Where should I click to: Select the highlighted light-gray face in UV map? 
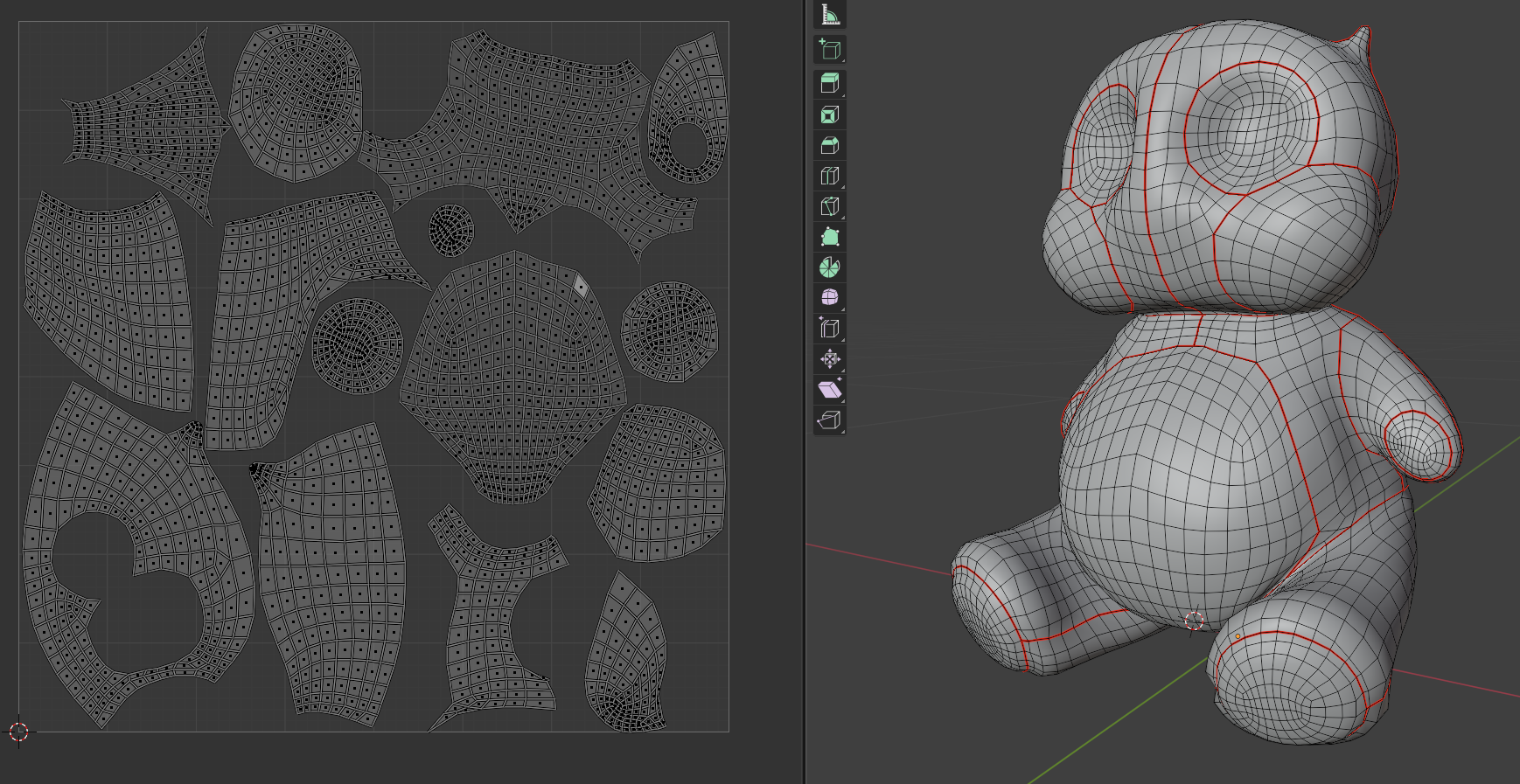pos(580,285)
